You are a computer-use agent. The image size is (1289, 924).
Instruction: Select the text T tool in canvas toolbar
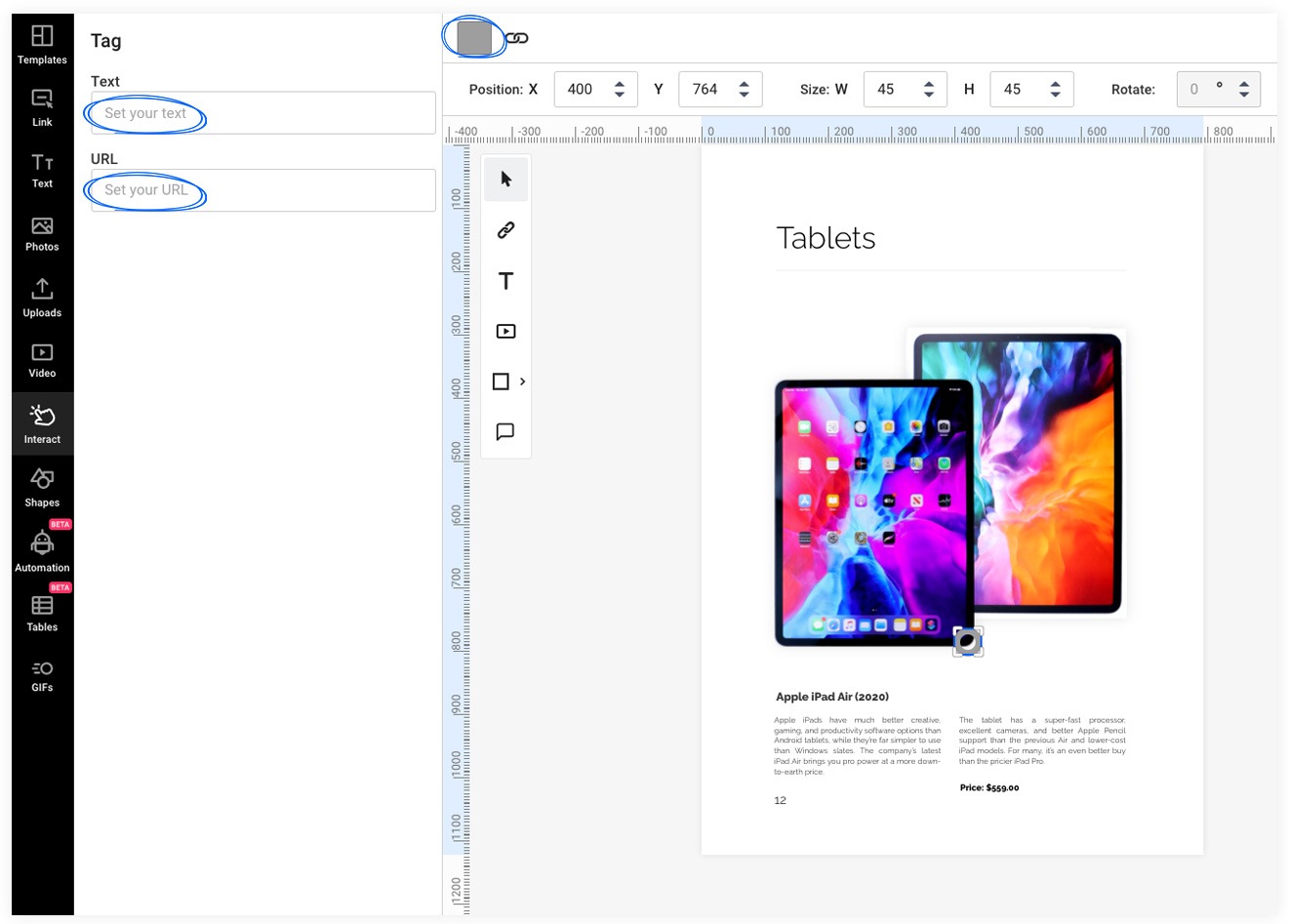tap(505, 281)
